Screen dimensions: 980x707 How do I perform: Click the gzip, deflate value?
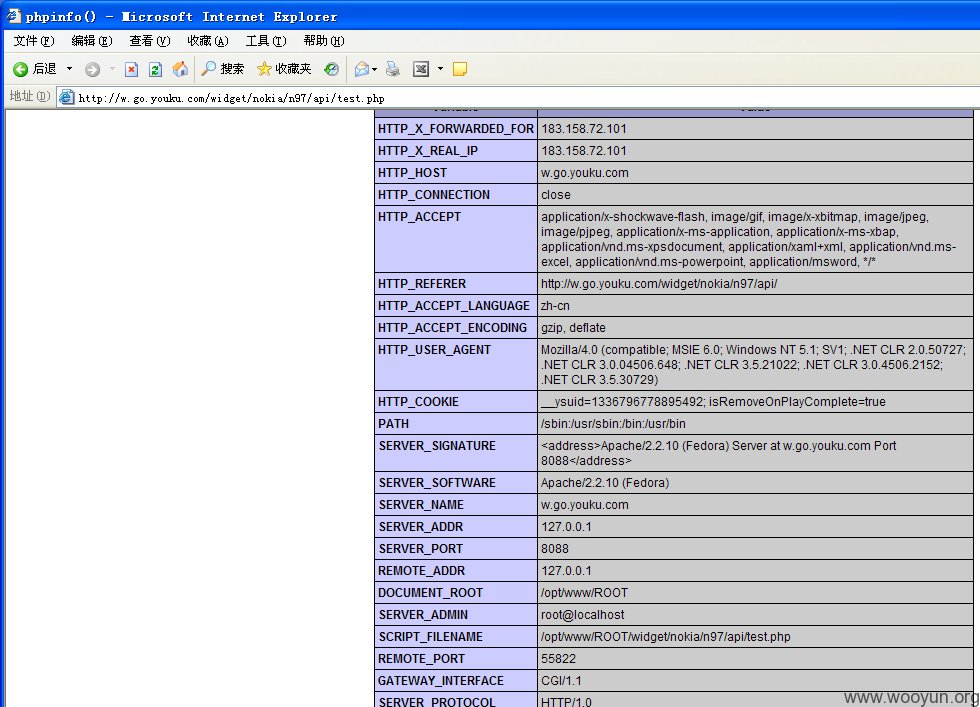click(x=573, y=328)
